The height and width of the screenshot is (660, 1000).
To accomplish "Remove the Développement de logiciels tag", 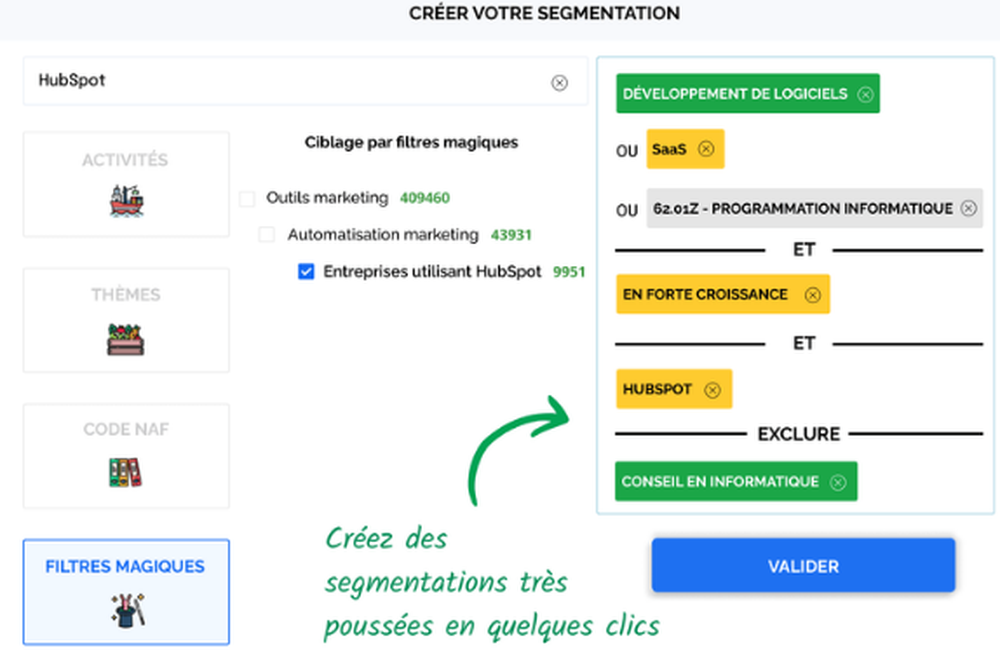I will click(x=865, y=94).
